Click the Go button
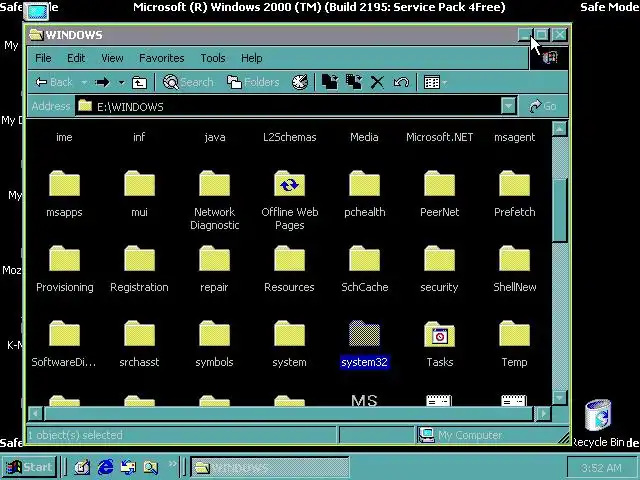Screen dimensions: 640x480 point(543,107)
